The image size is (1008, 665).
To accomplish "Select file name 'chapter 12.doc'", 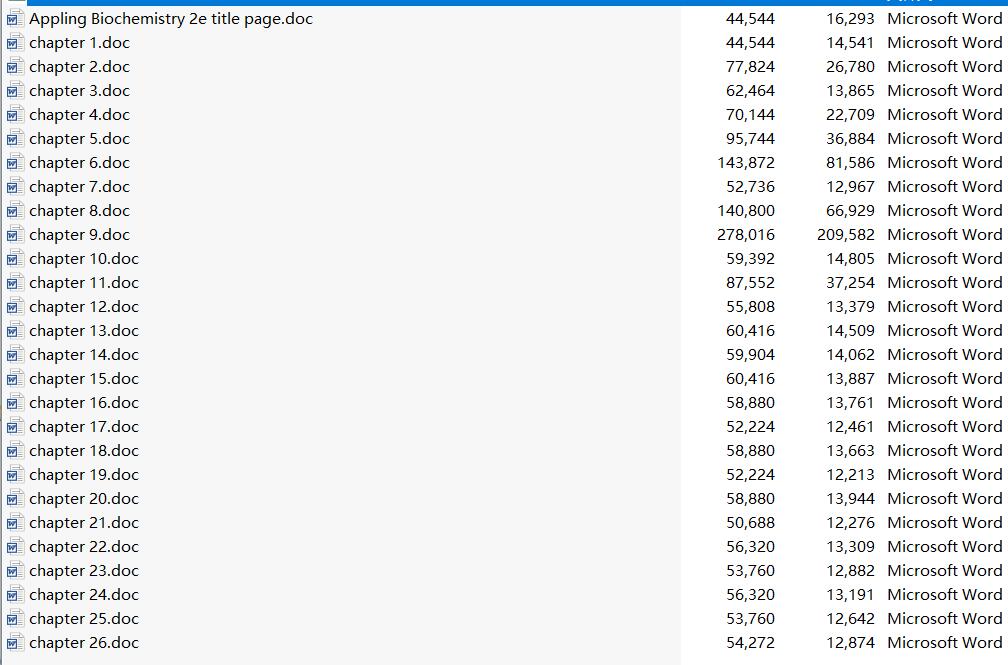I will click(84, 307).
